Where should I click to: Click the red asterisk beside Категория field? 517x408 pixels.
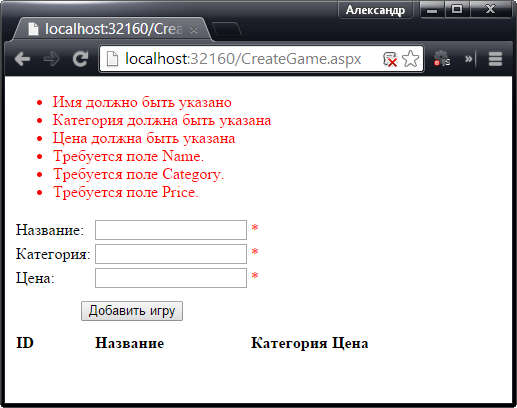255,252
